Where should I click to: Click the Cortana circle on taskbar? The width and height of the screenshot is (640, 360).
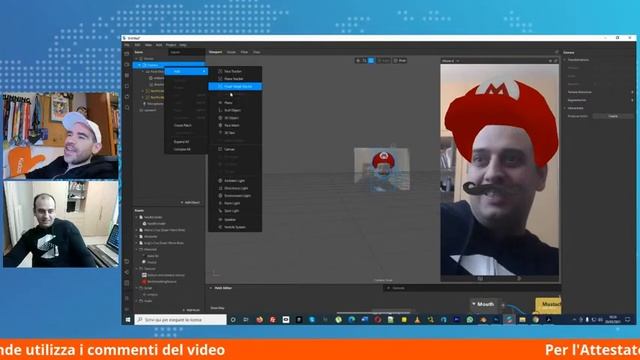[233, 320]
